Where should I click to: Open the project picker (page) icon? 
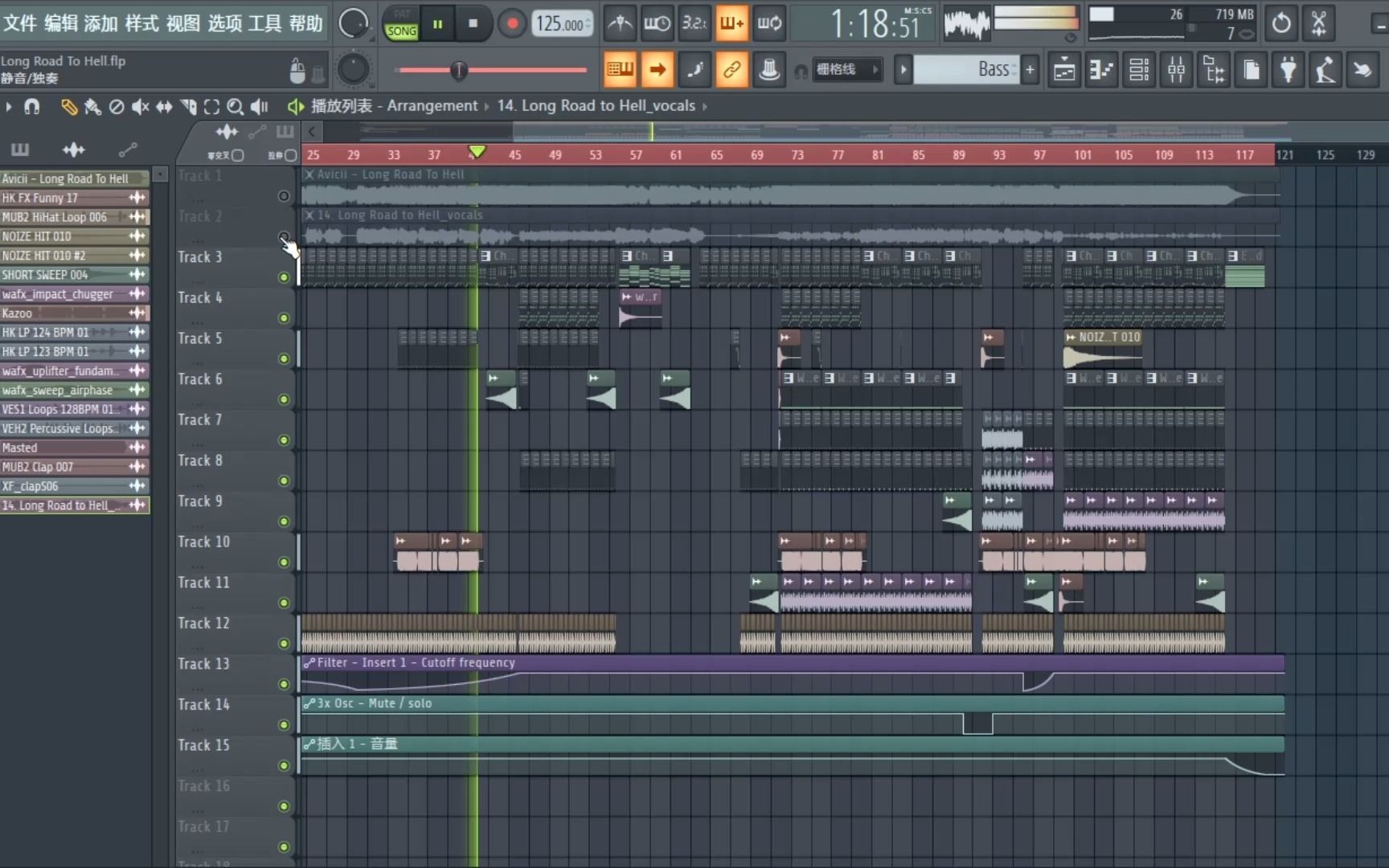[x=1251, y=70]
